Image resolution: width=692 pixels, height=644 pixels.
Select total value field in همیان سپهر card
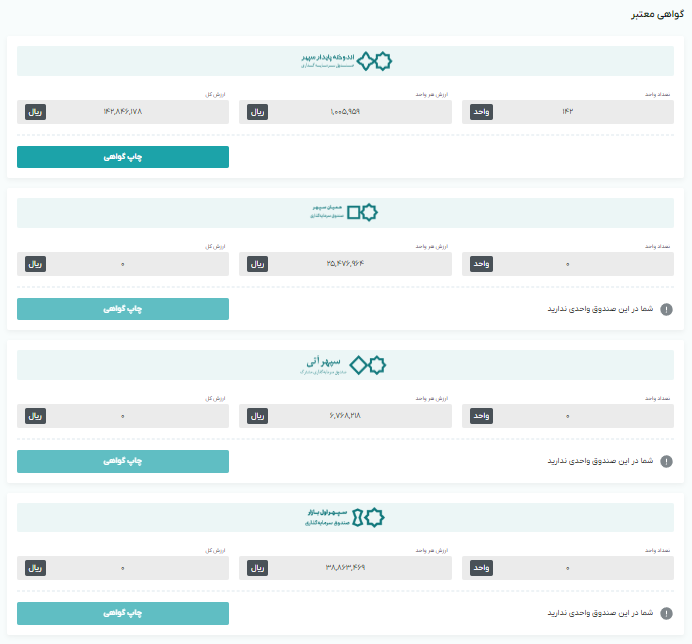click(123, 264)
